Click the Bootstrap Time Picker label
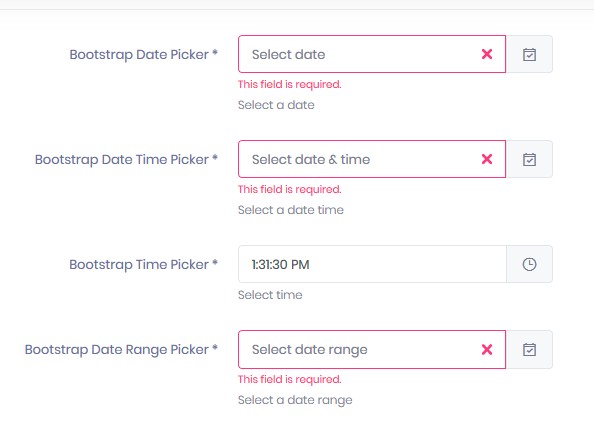 click(x=144, y=264)
